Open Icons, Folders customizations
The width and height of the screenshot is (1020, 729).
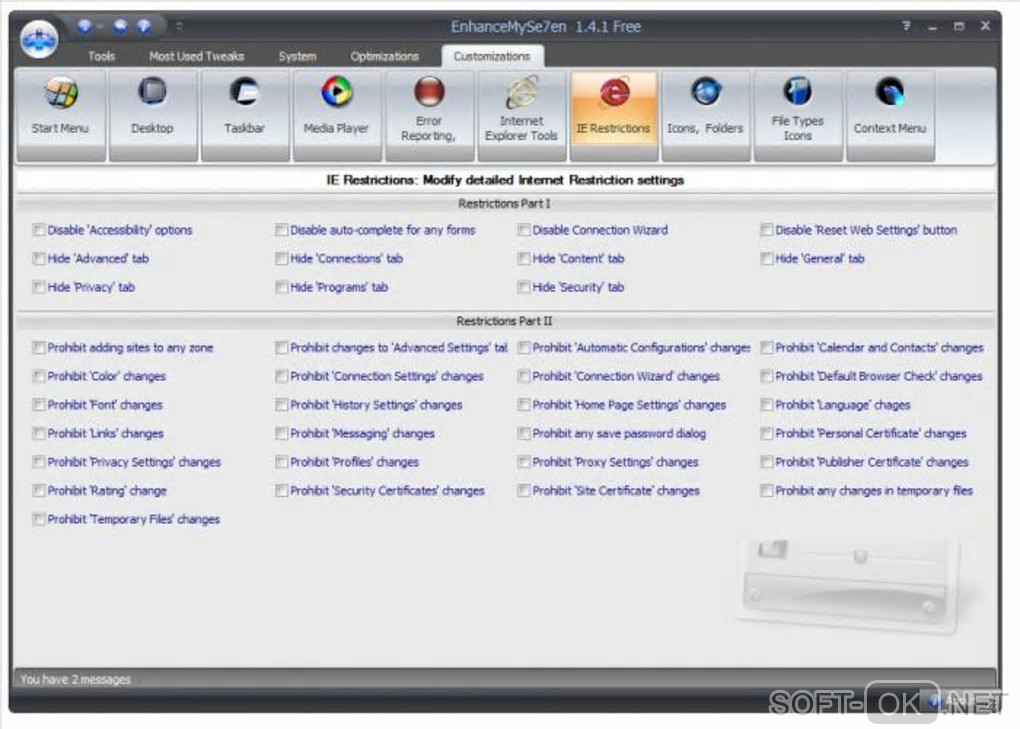pos(706,115)
